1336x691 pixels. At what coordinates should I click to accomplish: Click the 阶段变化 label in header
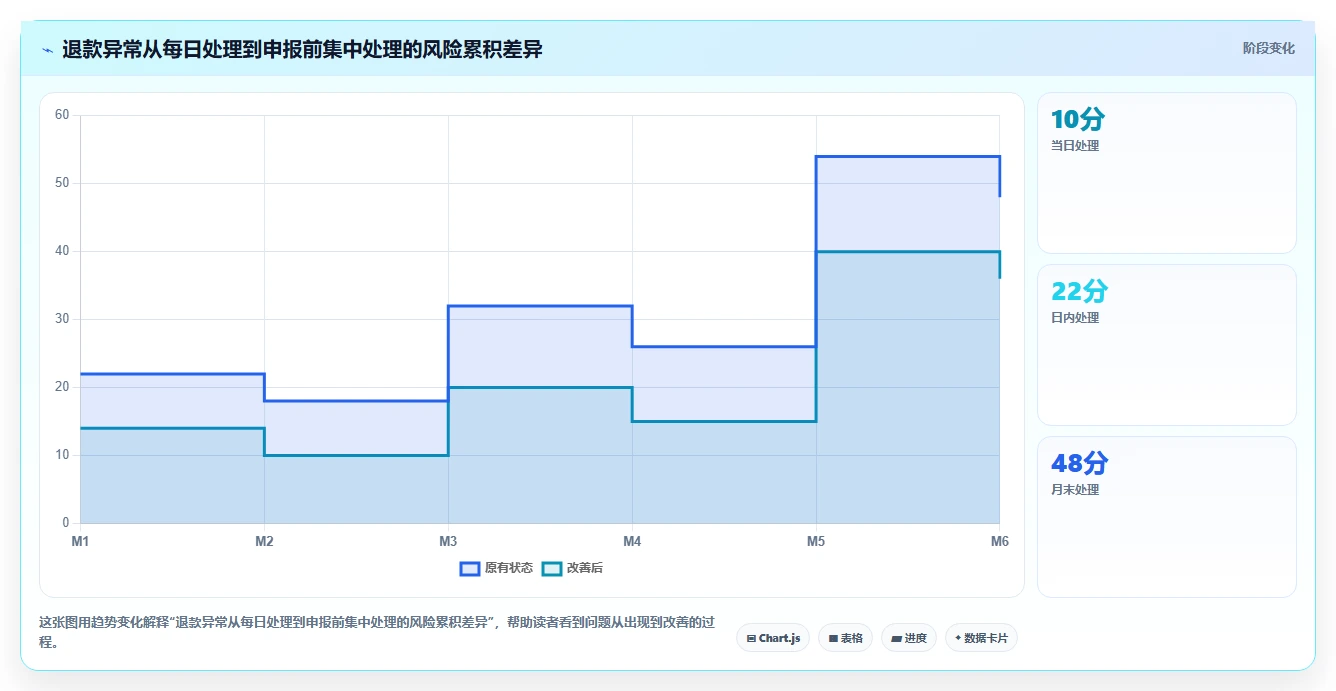pos(1268,48)
